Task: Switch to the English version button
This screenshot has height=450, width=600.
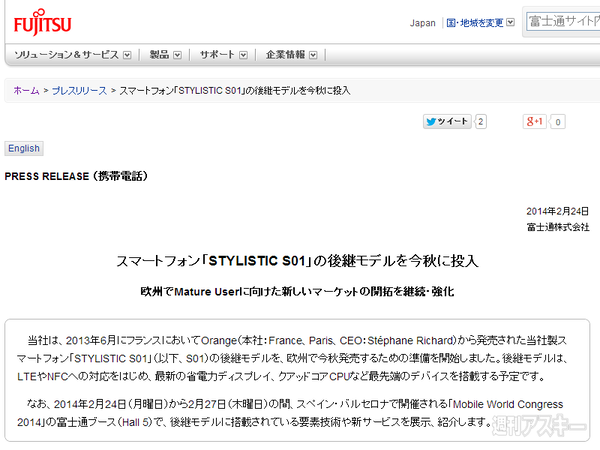Action: pos(24,148)
